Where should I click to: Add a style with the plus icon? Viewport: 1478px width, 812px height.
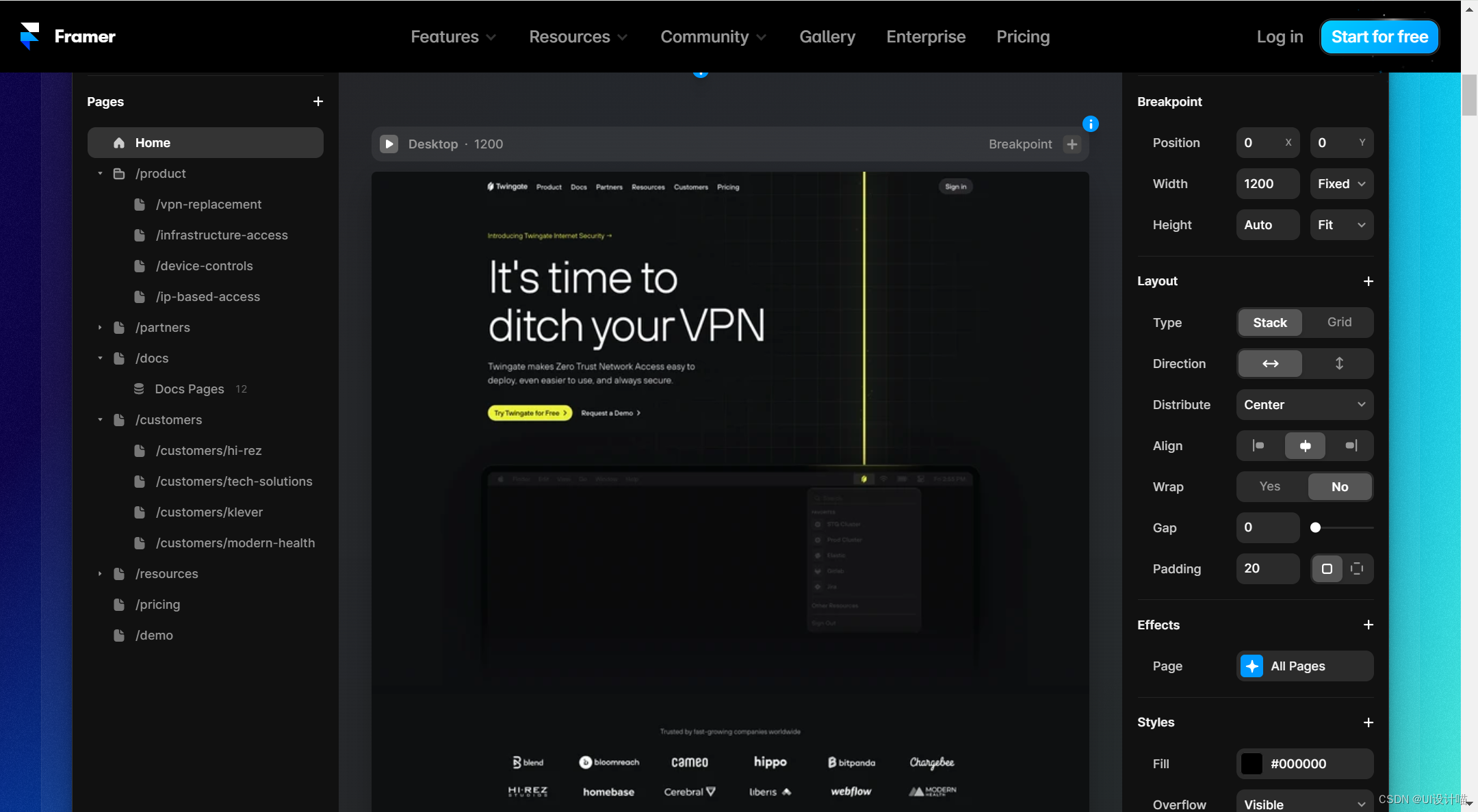tap(1369, 722)
